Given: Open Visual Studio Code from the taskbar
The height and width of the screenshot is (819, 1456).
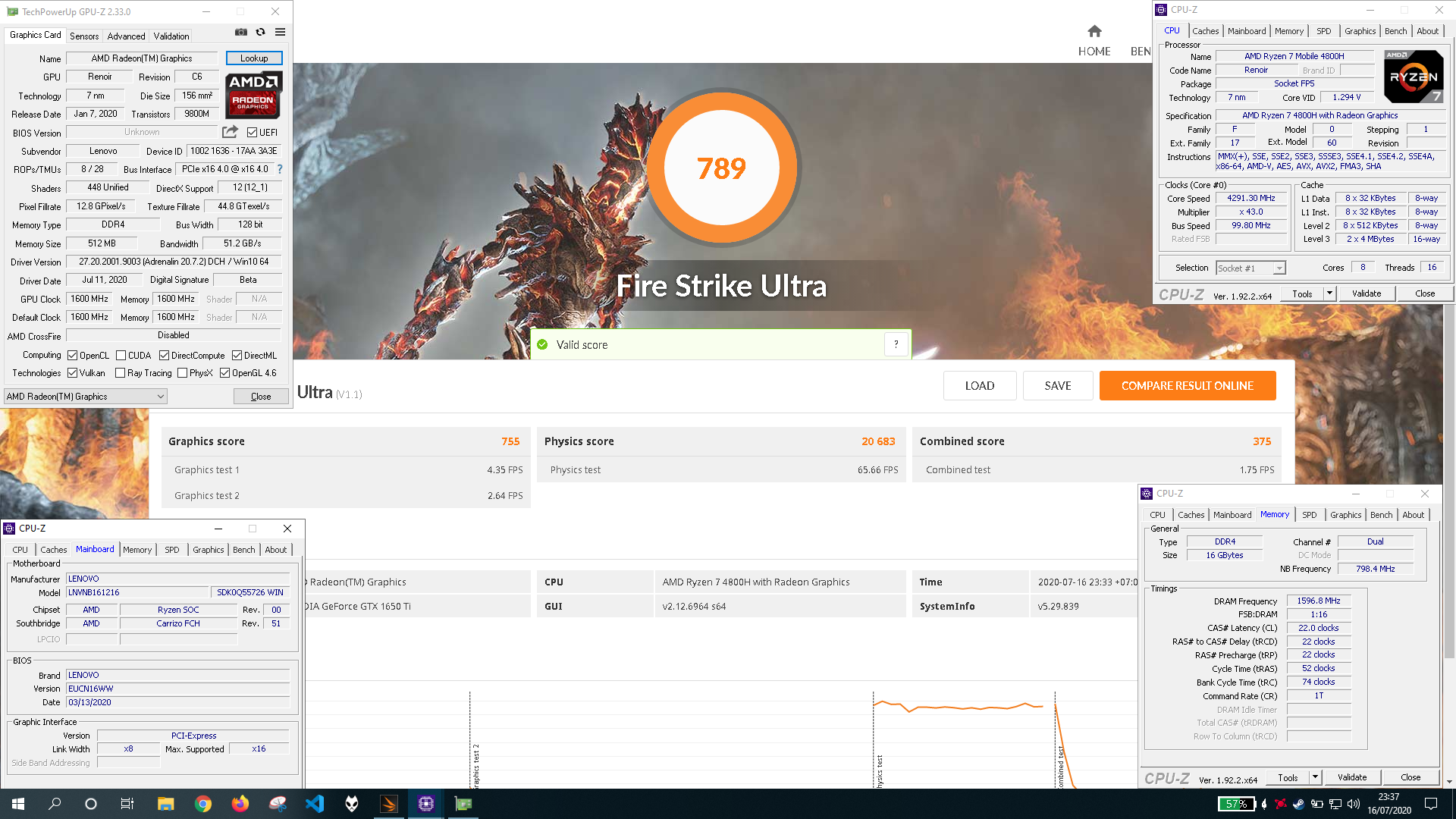Looking at the screenshot, I should coord(315,804).
